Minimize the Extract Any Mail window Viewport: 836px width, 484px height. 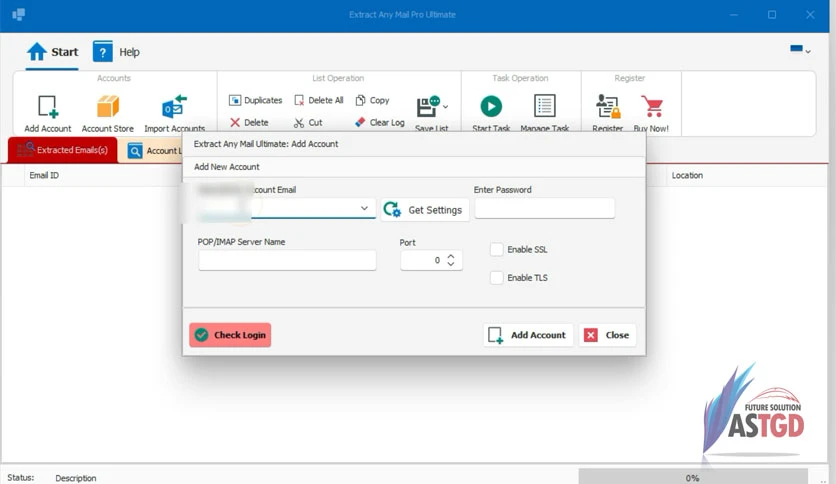click(734, 15)
